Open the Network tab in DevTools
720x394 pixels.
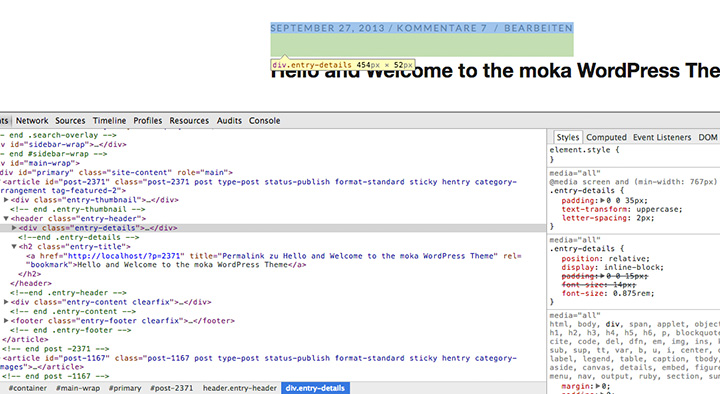coord(32,121)
